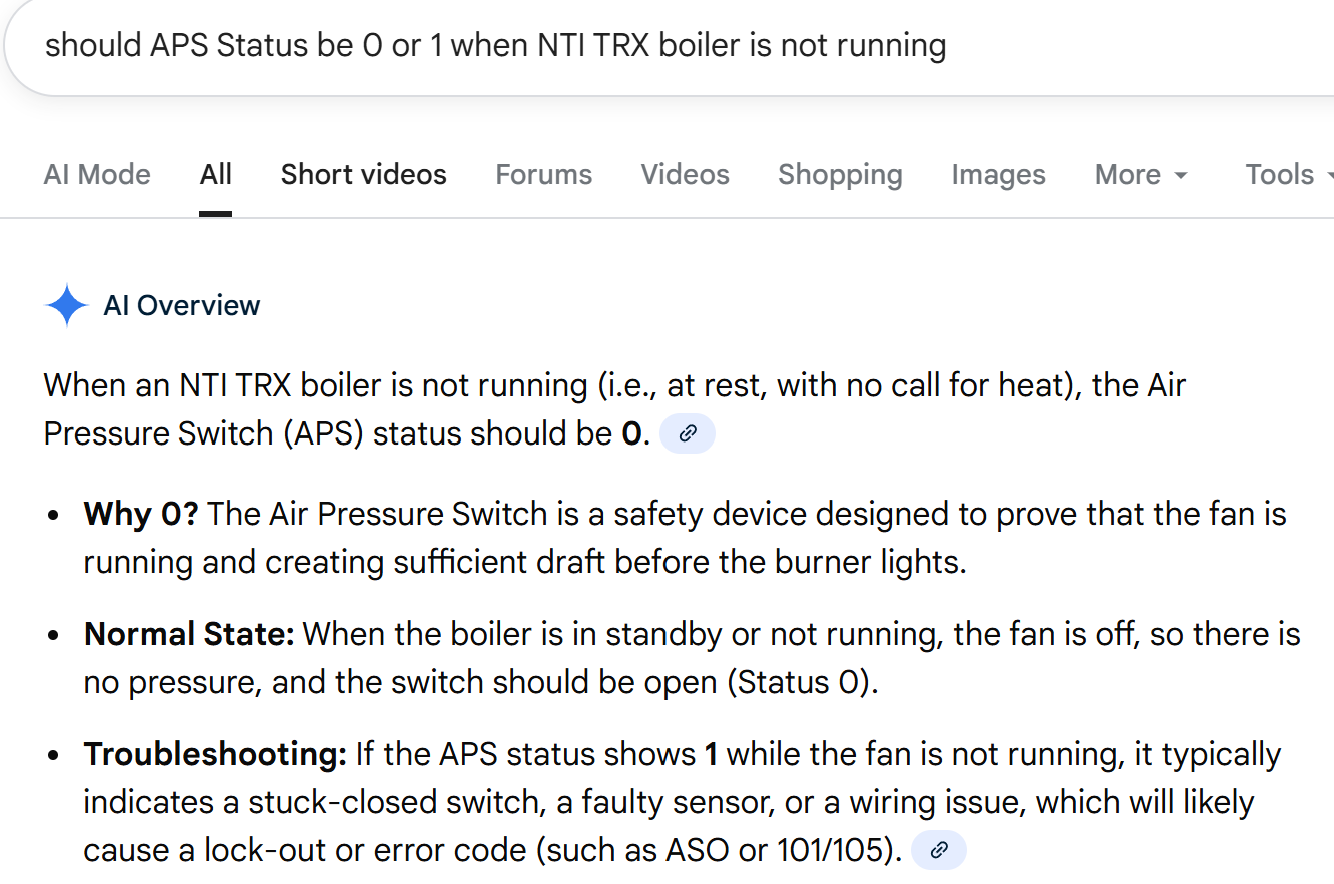The width and height of the screenshot is (1334, 884).
Task: Switch to the Shopping tab
Action: point(840,174)
